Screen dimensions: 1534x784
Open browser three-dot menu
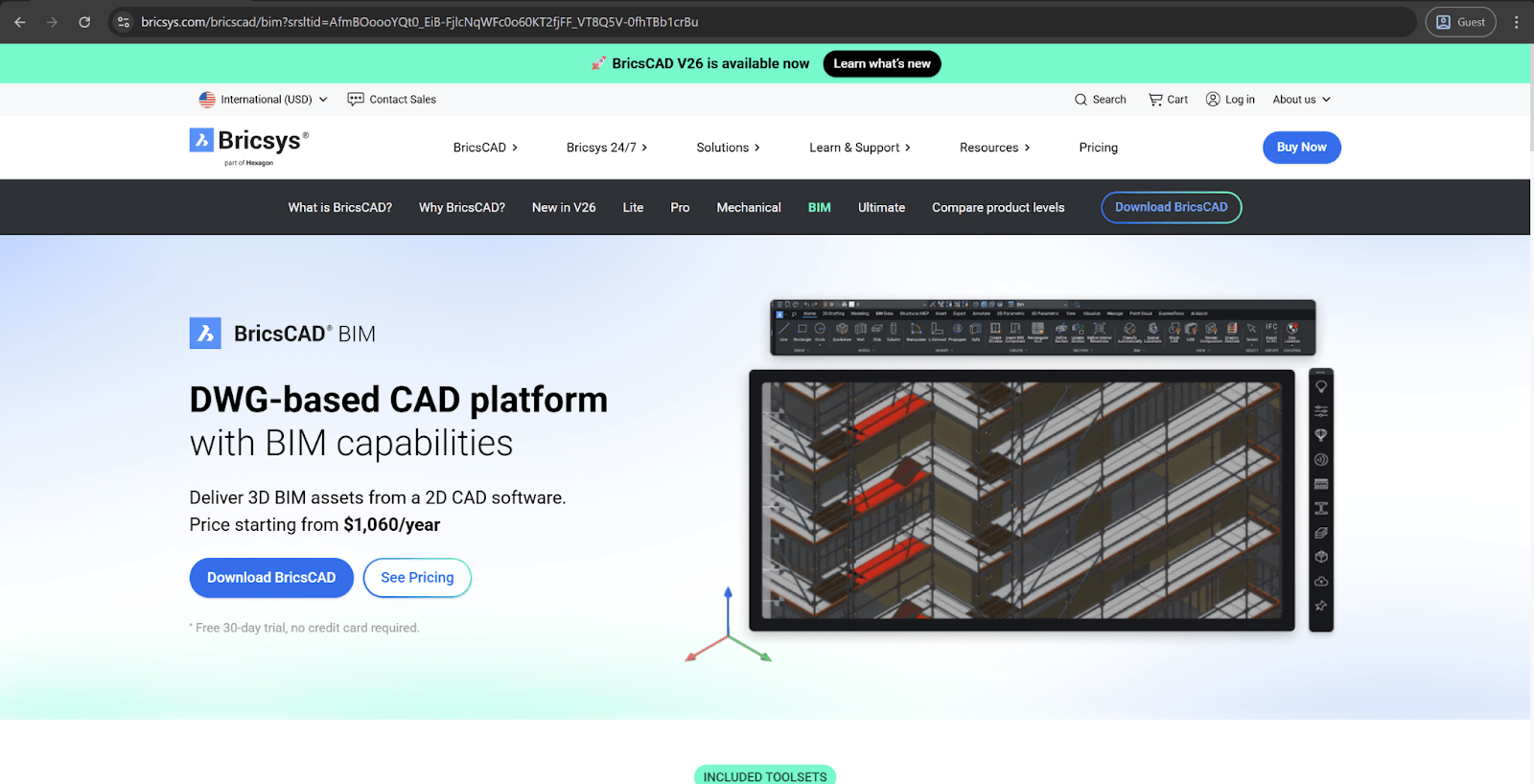point(1516,22)
